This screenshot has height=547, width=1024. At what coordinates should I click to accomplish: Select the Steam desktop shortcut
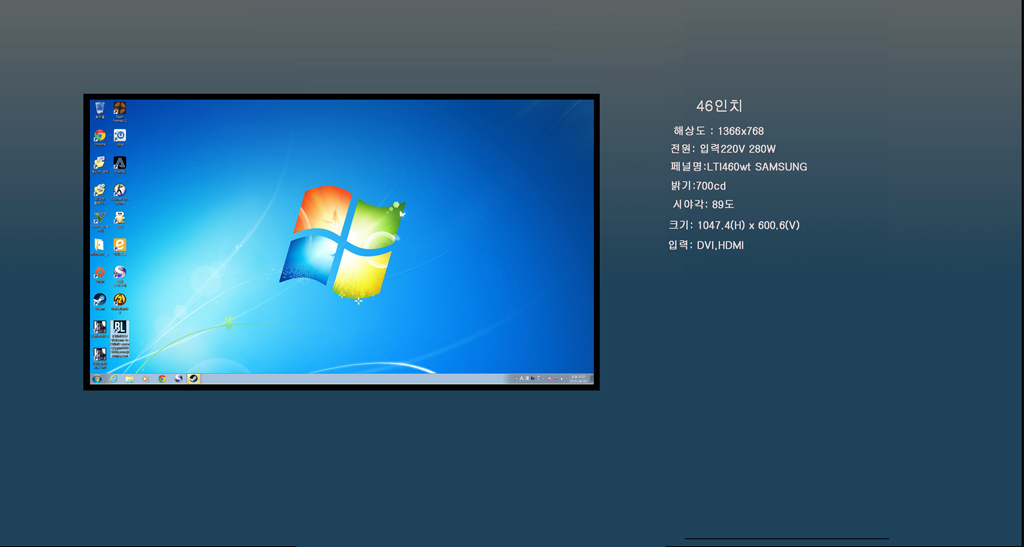(100, 299)
